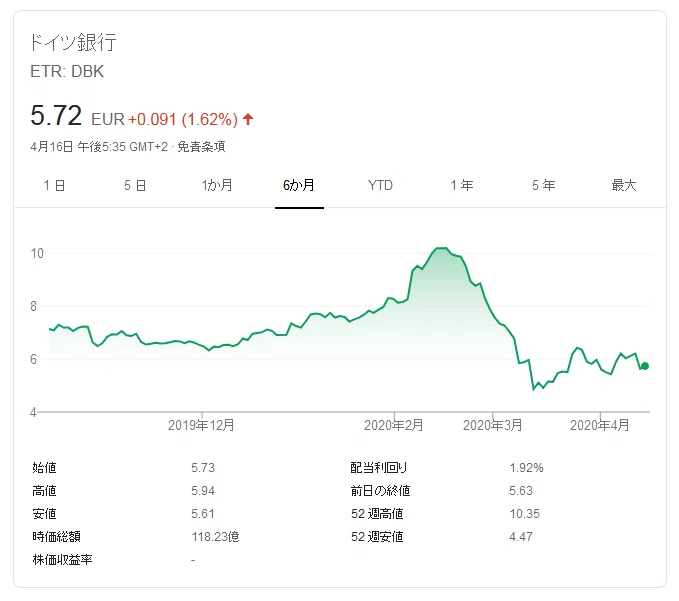
Task: Click the 高値 label
Action: 44,491
